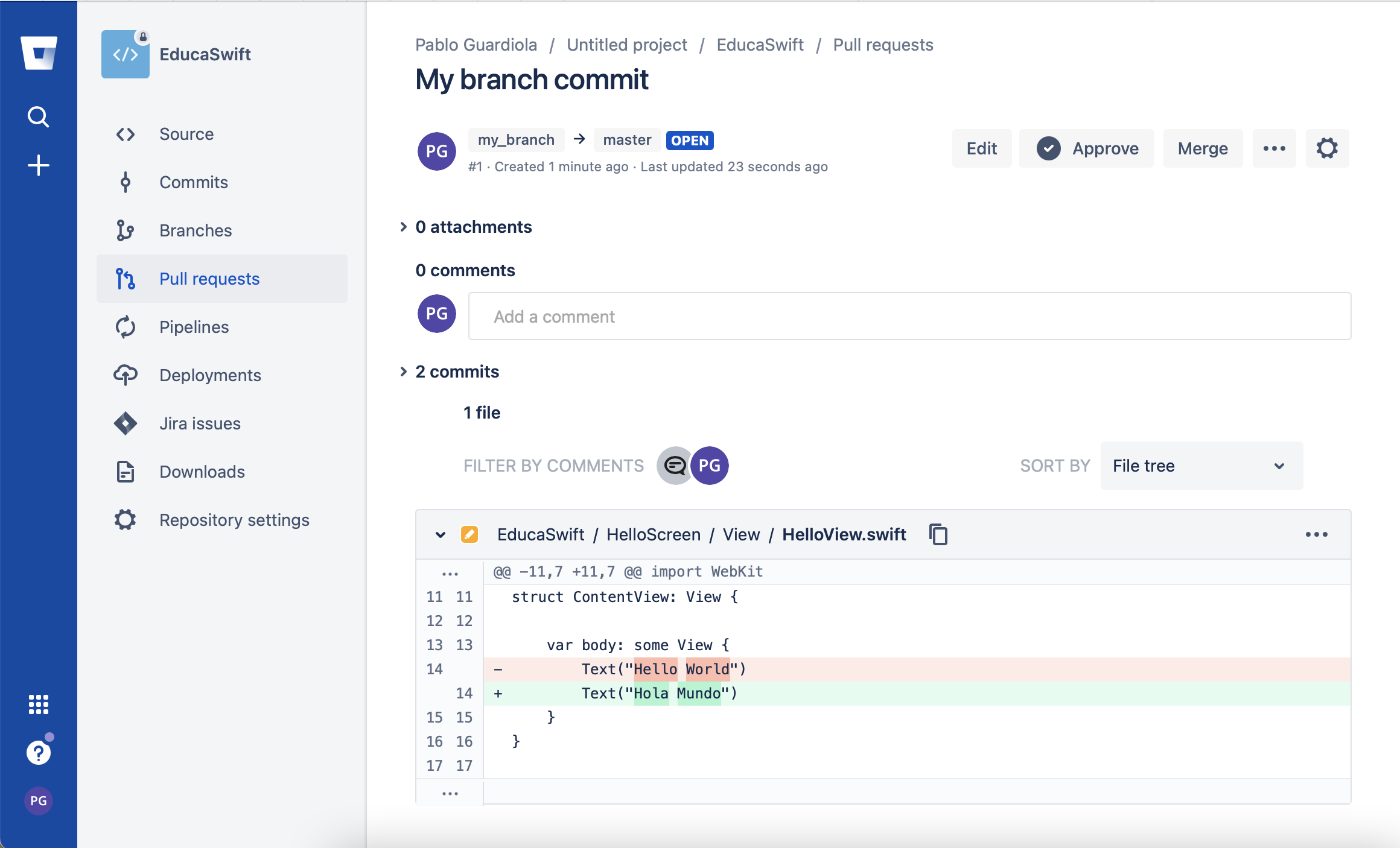Expand the 0 attachments section

click(404, 227)
